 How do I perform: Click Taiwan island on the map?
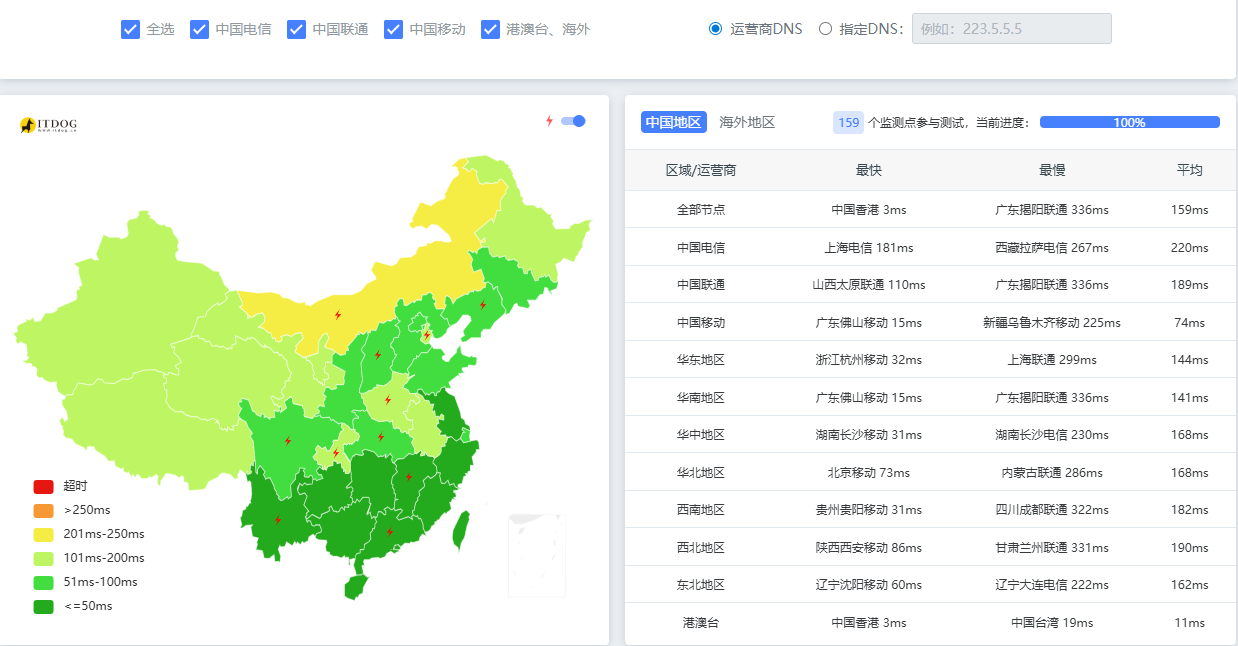tap(461, 530)
